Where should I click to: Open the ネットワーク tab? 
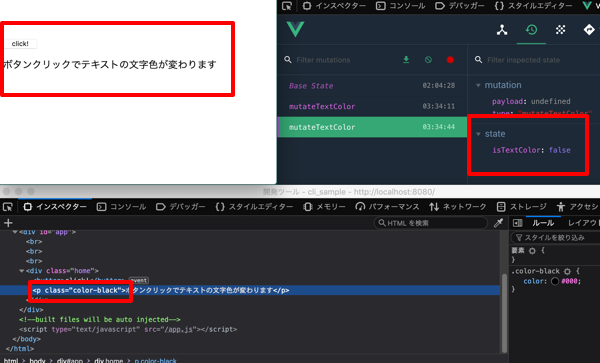click(458, 207)
